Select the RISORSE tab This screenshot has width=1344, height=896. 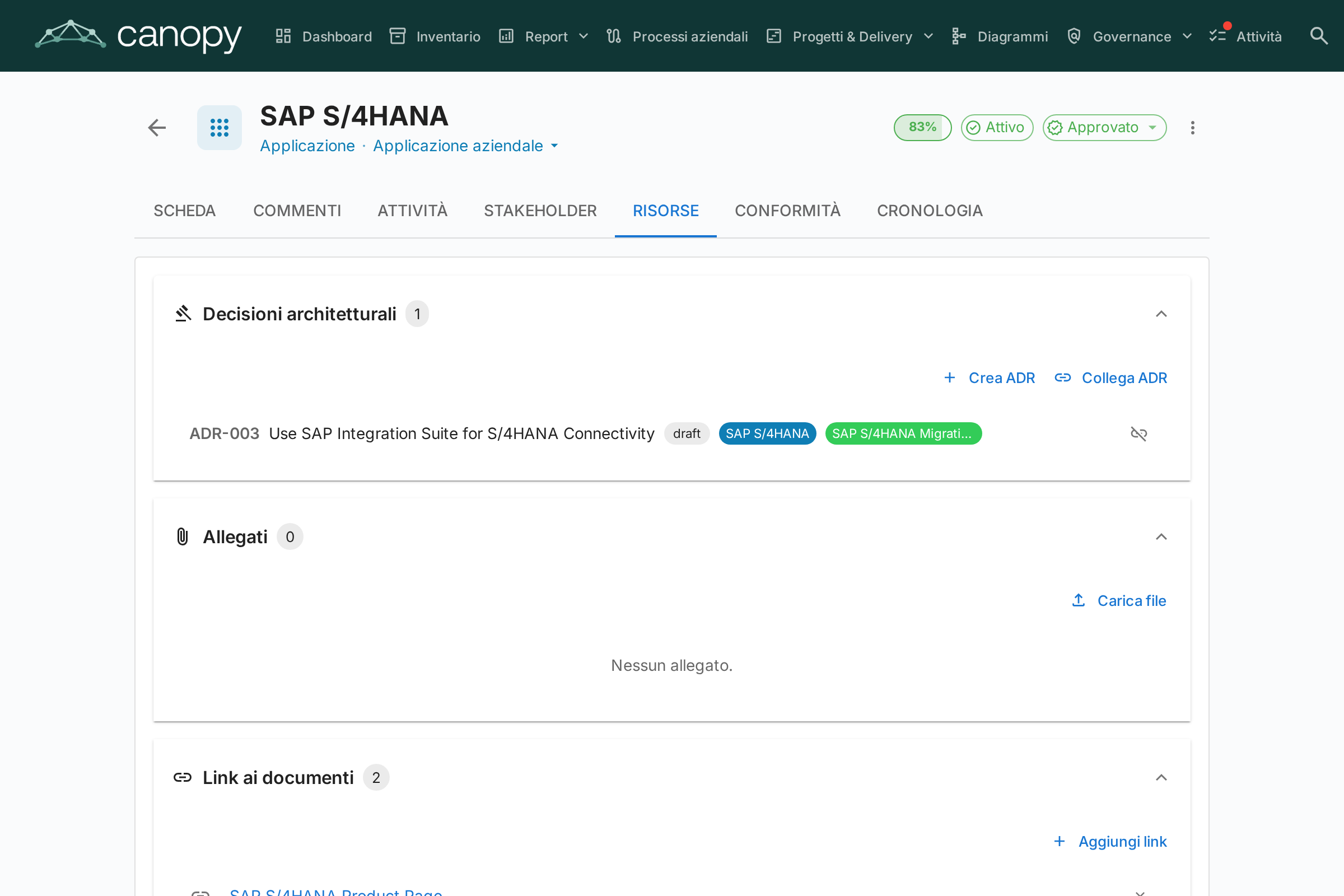666,211
